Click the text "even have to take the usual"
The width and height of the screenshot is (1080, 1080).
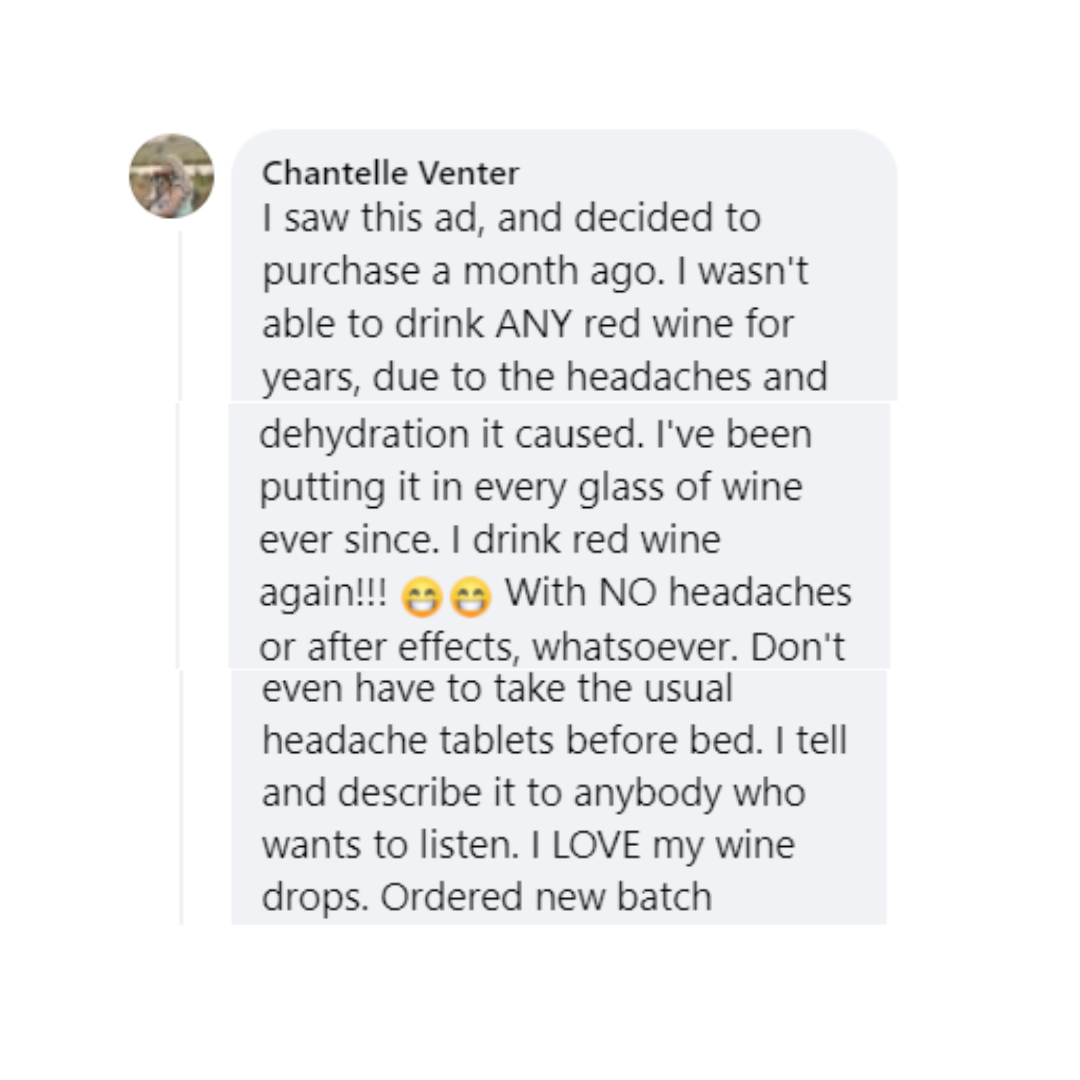(x=497, y=688)
